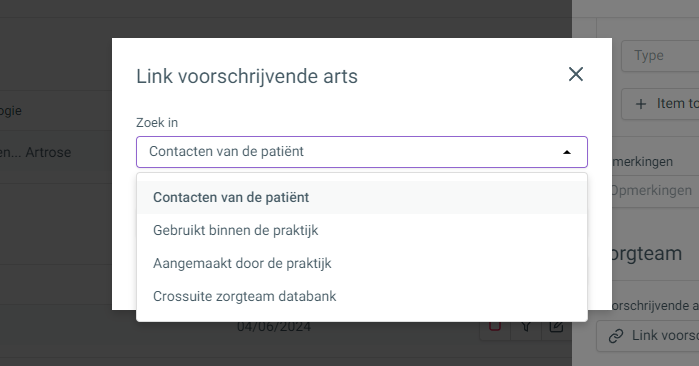The image size is (699, 366).
Task: Collapse the Zoek in dropdown arrow
Action: (567, 152)
